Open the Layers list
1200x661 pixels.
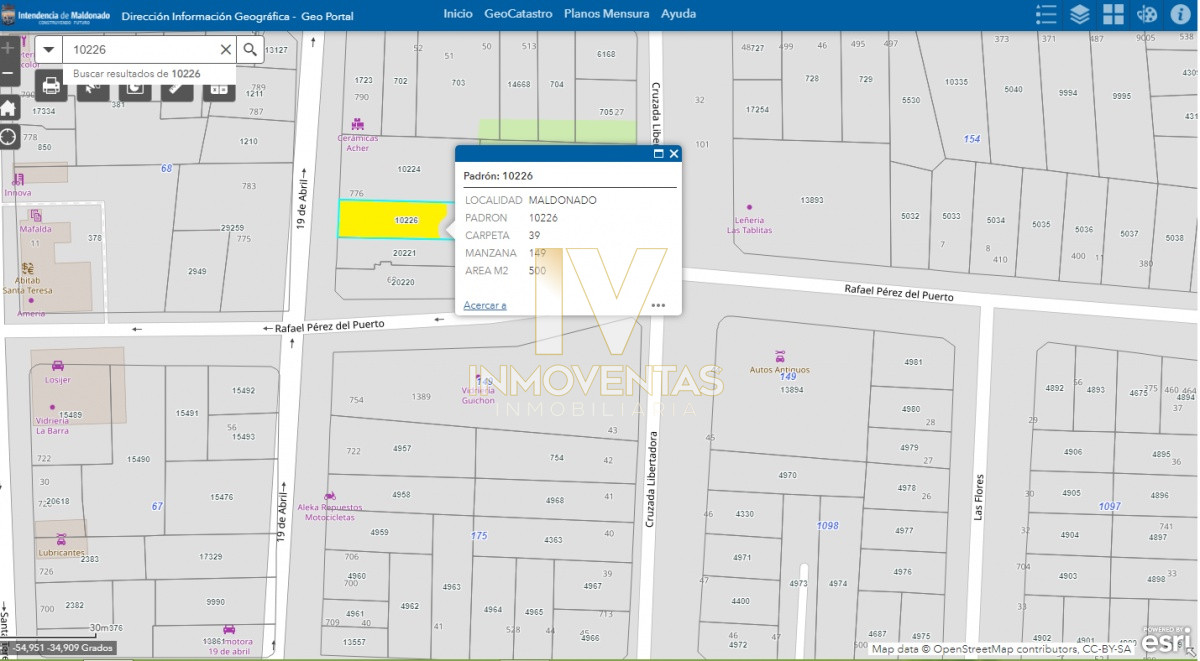tap(1078, 13)
